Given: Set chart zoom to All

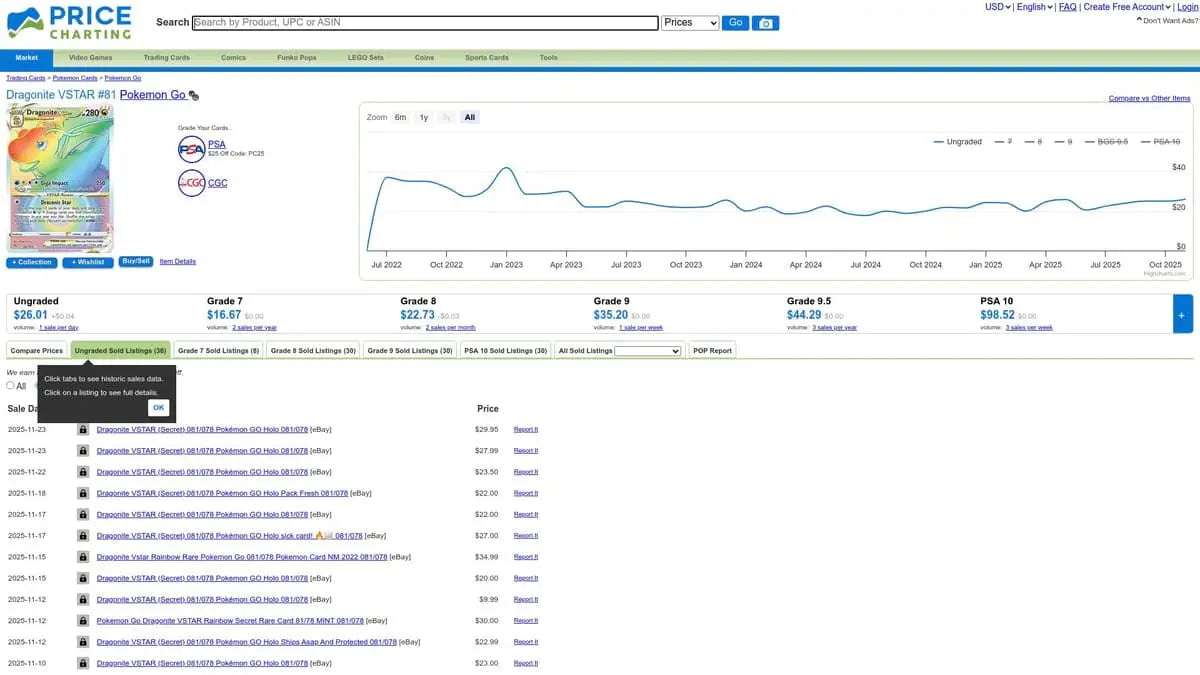Looking at the screenshot, I should click(x=470, y=117).
